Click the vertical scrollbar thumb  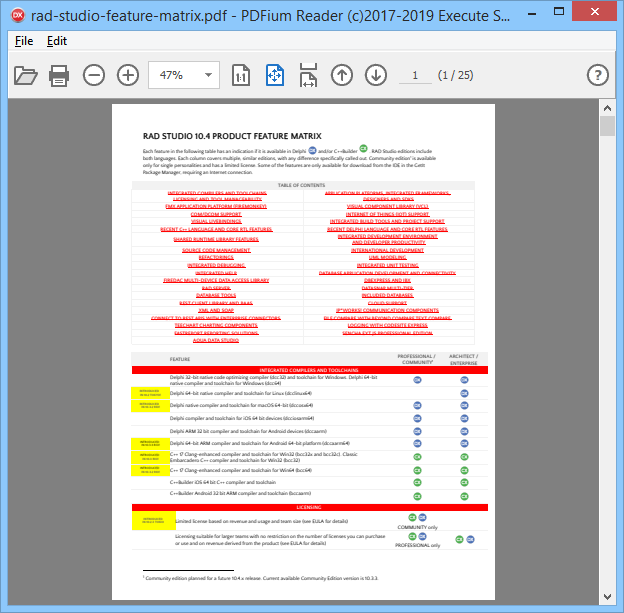[x=607, y=126]
